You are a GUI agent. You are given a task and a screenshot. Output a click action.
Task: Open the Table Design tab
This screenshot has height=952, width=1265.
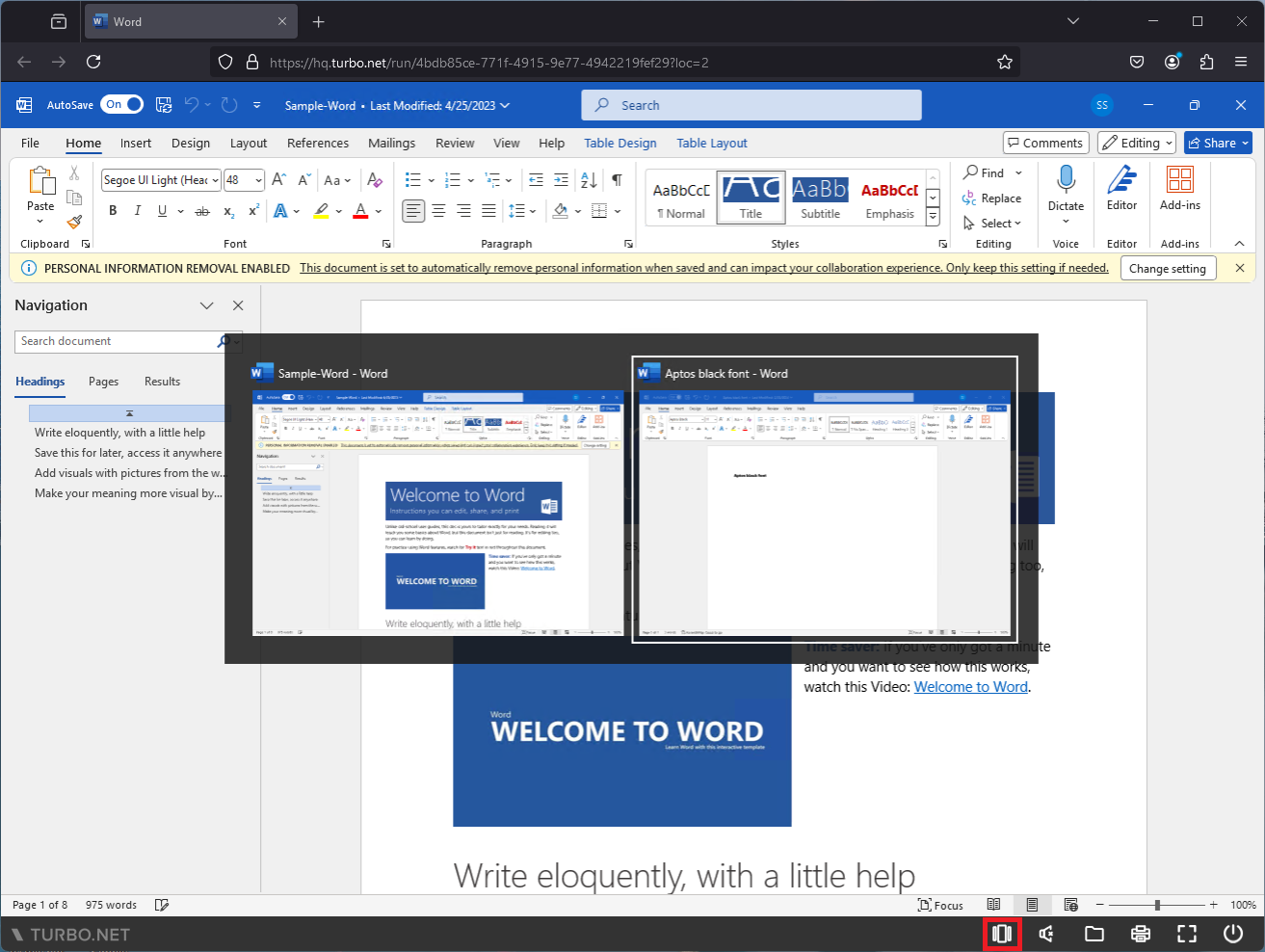click(619, 142)
